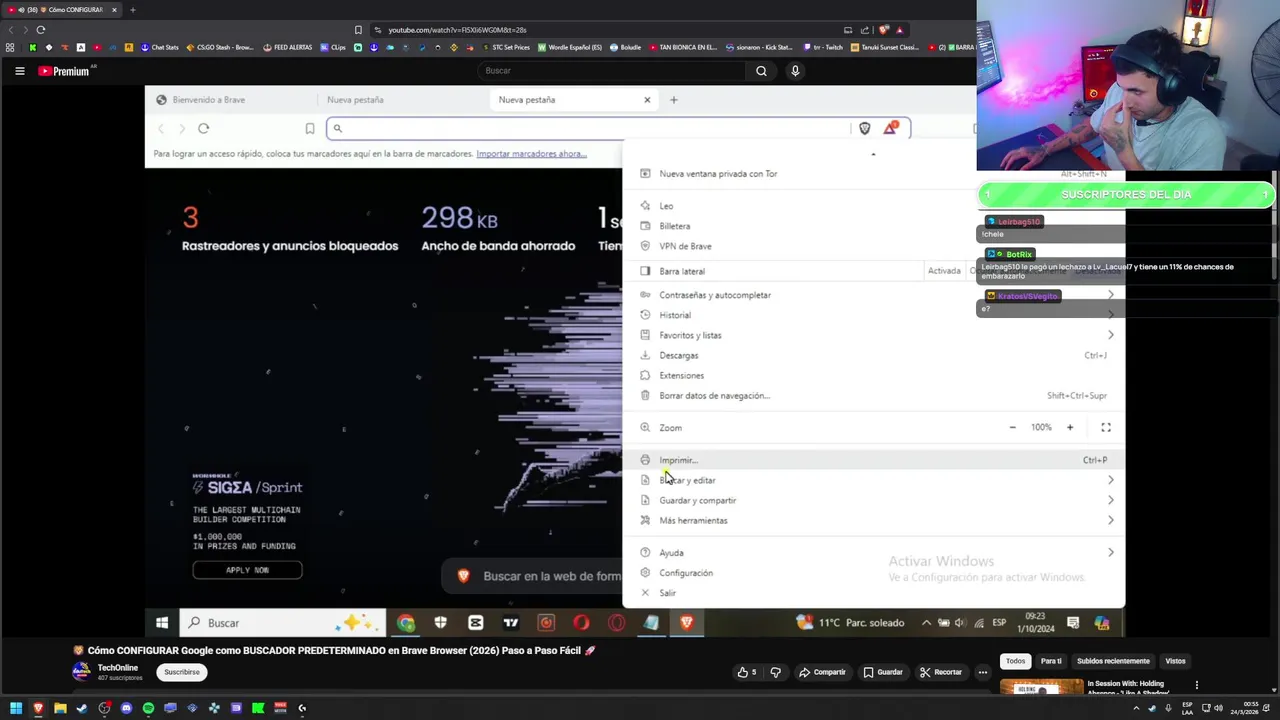Add a new tab in the video's Brave window
This screenshot has height=720, width=1280.
pyautogui.click(x=673, y=100)
